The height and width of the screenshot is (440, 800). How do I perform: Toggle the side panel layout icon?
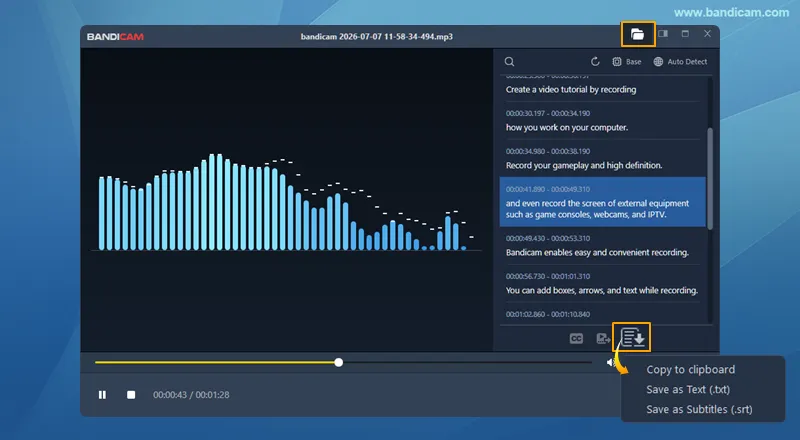click(663, 34)
